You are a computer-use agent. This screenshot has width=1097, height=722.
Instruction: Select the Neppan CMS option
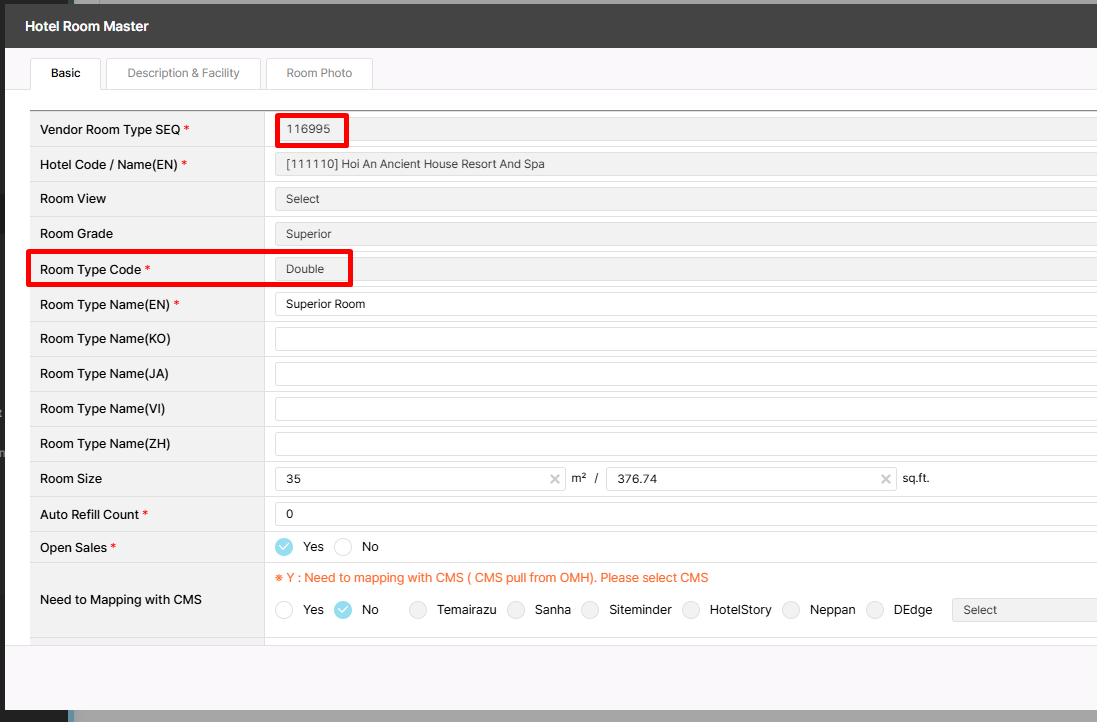point(791,610)
